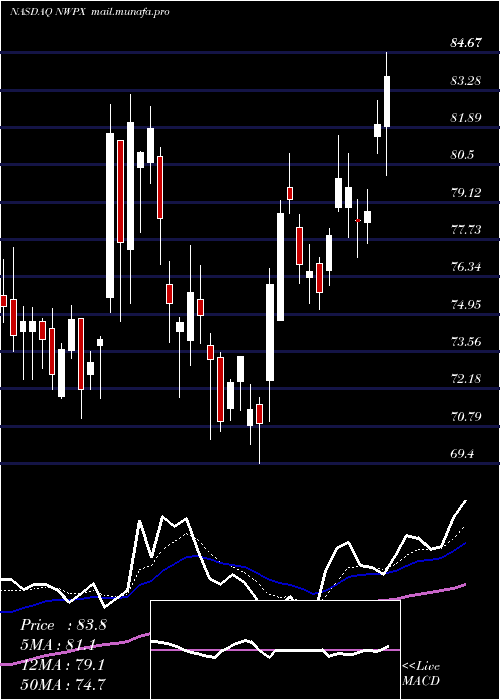Click the NASDAQ NWPX chart title
500x700 pixels.
coord(47,12)
